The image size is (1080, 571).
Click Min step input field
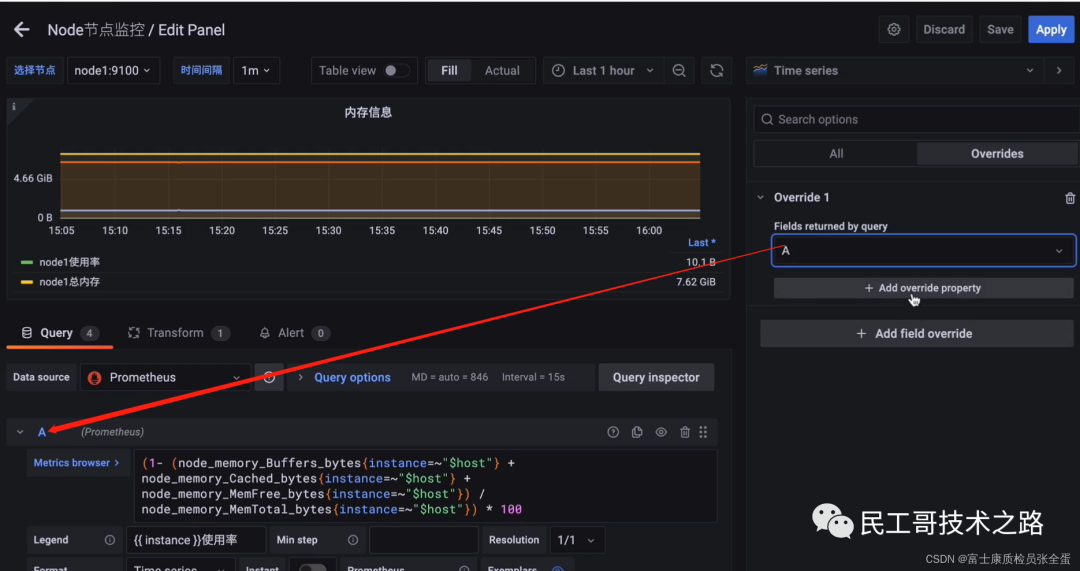coord(424,540)
